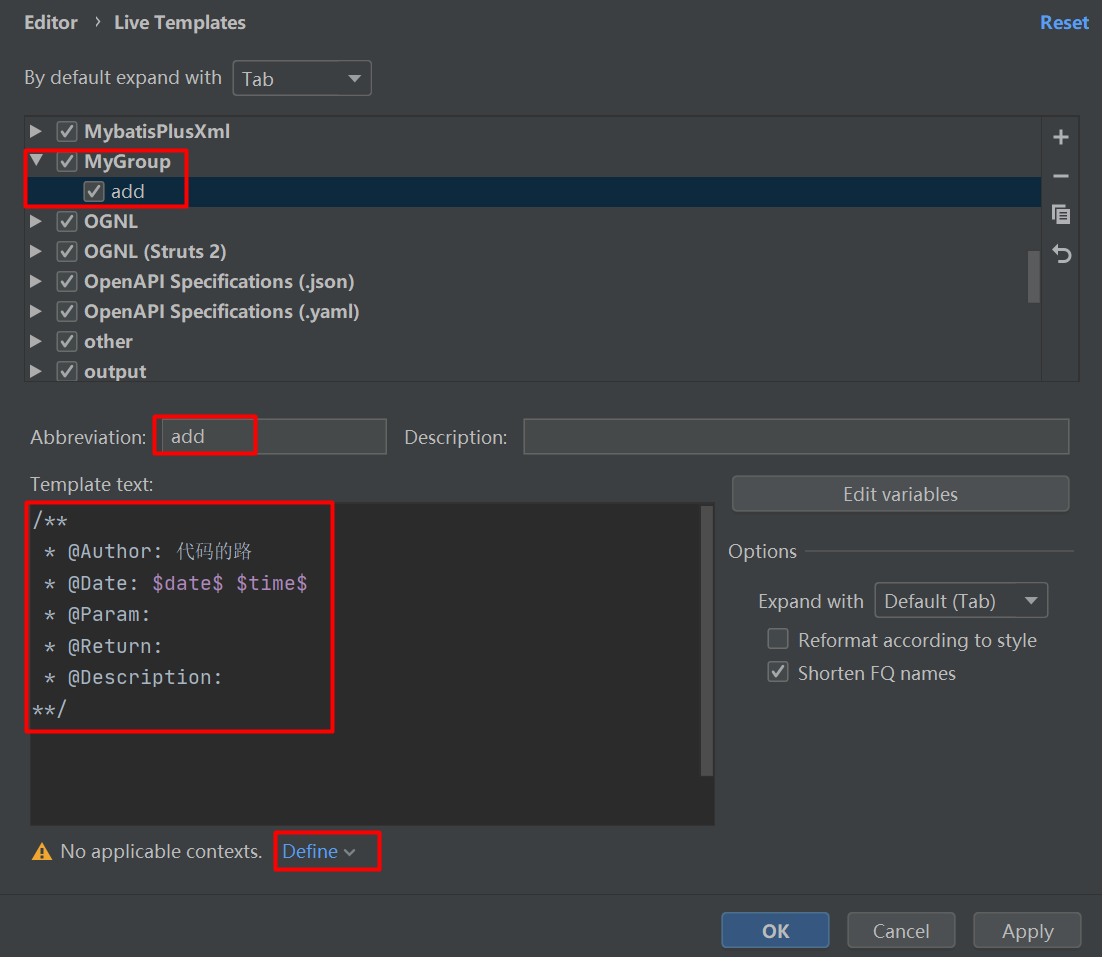Image resolution: width=1102 pixels, height=957 pixels.
Task: Click the Reset link
Action: pos(1064,22)
